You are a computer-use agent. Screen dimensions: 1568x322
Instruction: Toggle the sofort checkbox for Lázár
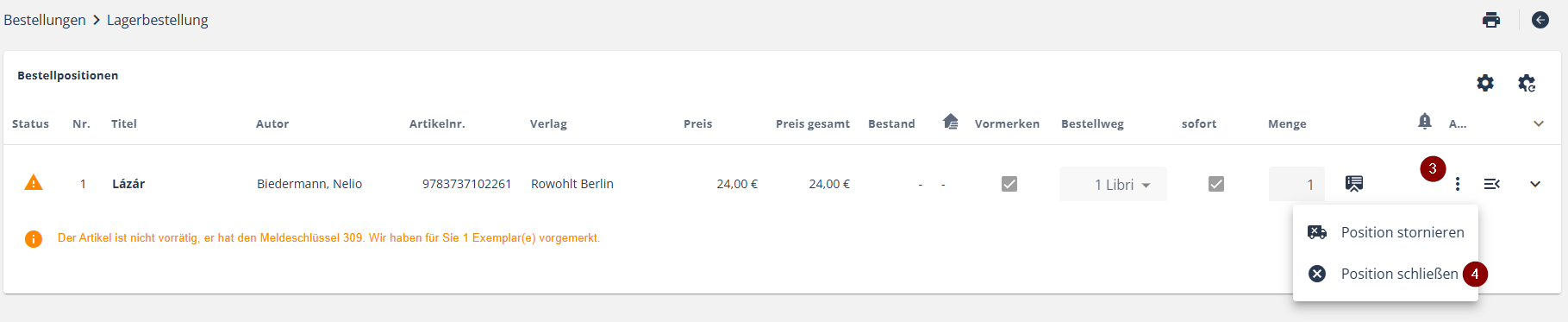[x=1216, y=184]
